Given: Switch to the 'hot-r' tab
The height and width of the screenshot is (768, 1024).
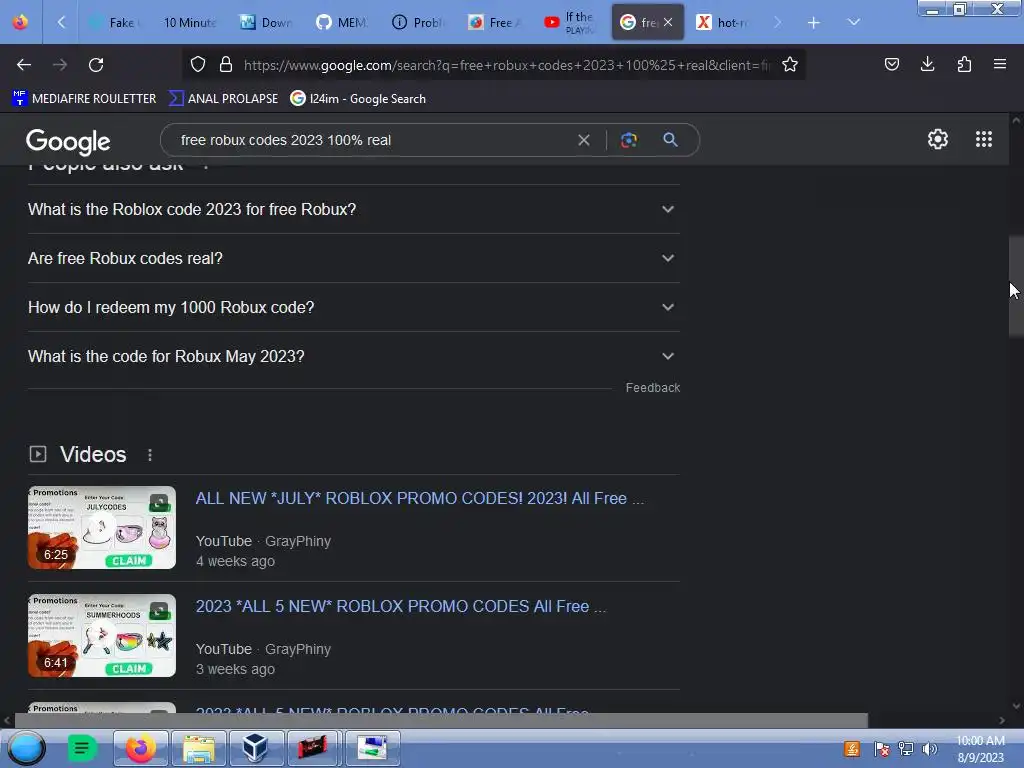Looking at the screenshot, I should pos(722,23).
